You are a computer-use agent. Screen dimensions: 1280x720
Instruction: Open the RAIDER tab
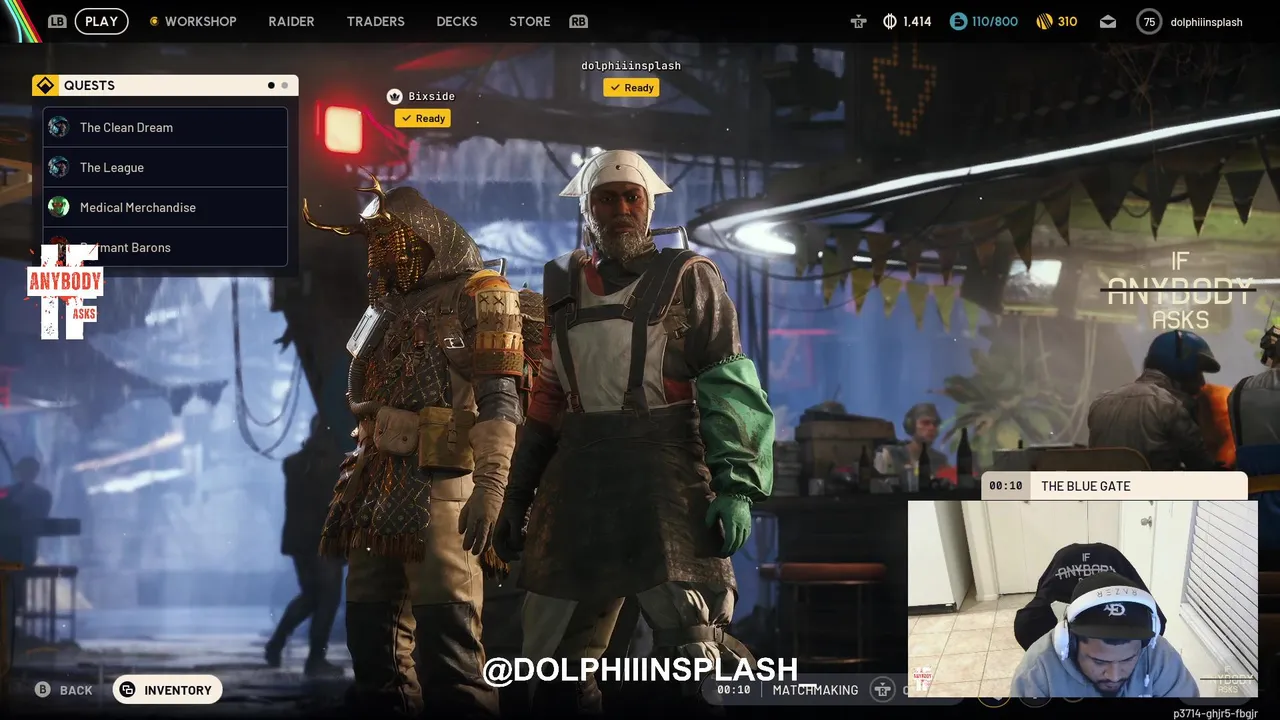pyautogui.click(x=291, y=21)
